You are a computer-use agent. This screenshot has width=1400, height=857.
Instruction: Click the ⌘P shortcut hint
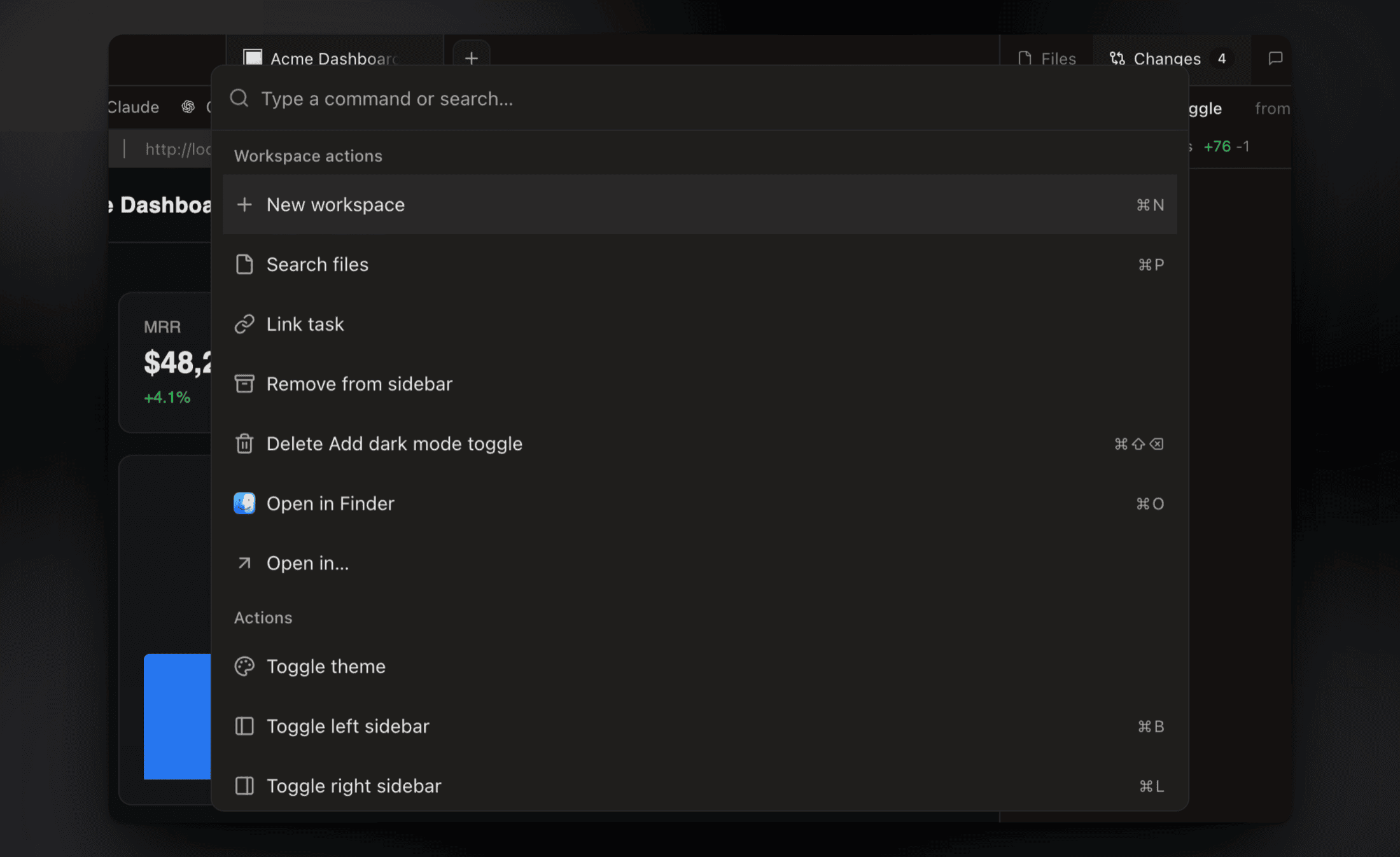click(1151, 265)
